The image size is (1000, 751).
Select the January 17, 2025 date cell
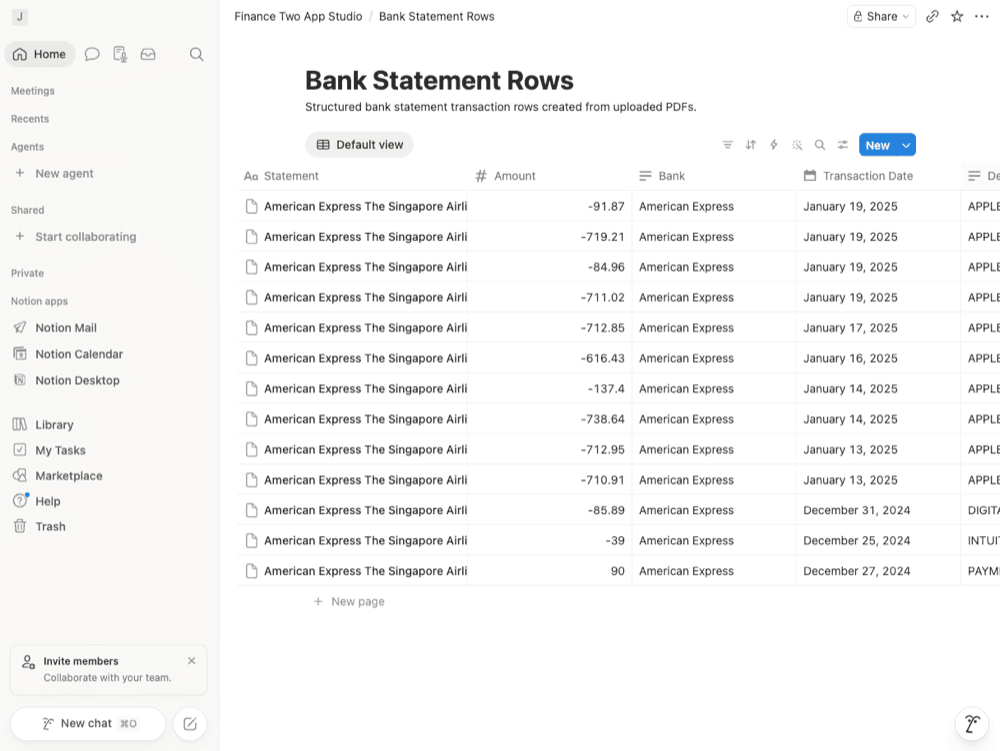[878, 328]
